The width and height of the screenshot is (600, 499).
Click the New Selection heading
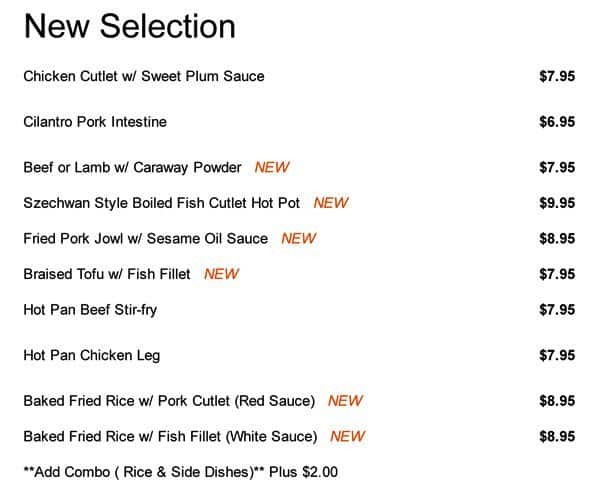click(129, 26)
